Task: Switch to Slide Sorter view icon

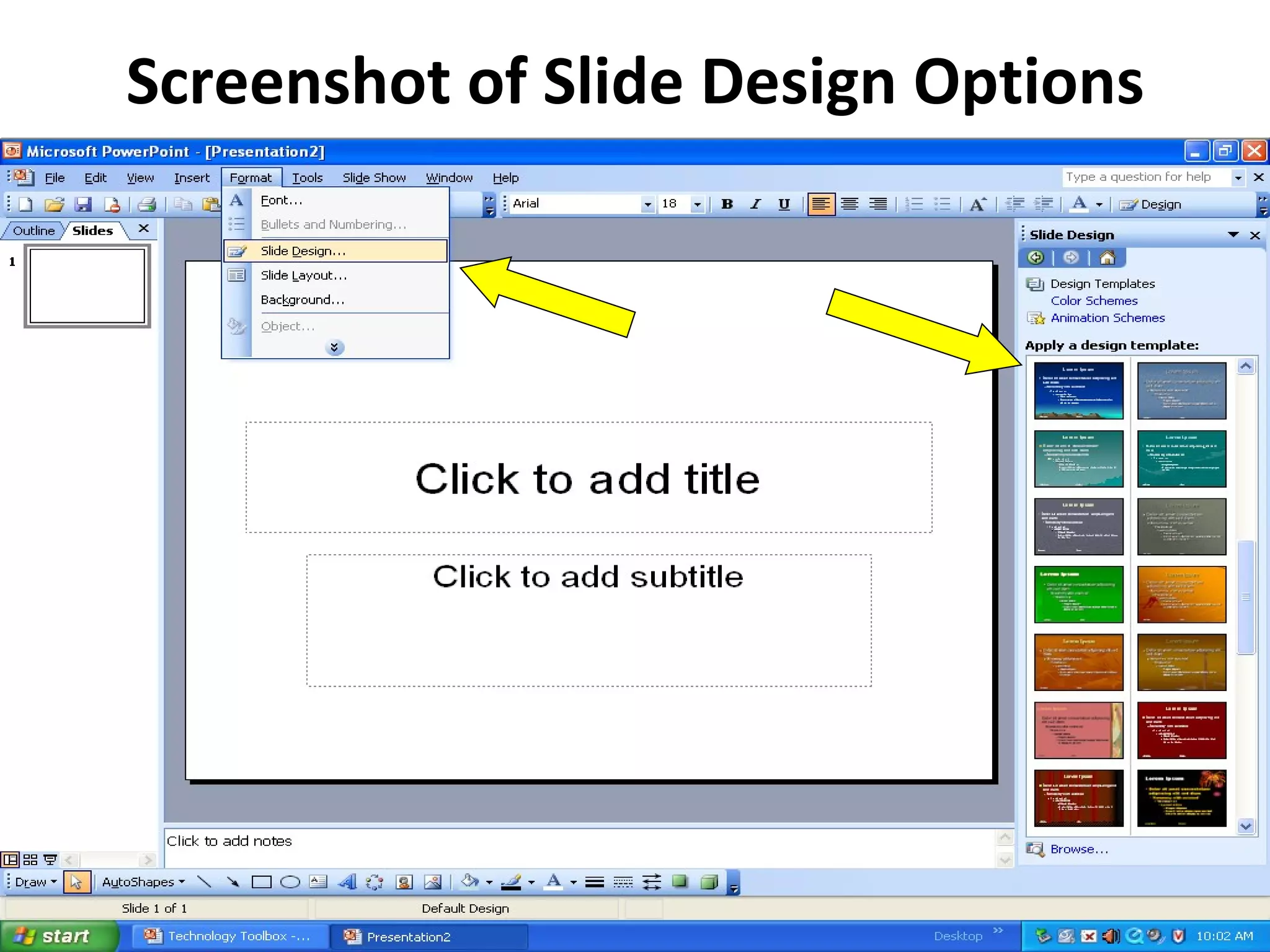Action: point(30,860)
